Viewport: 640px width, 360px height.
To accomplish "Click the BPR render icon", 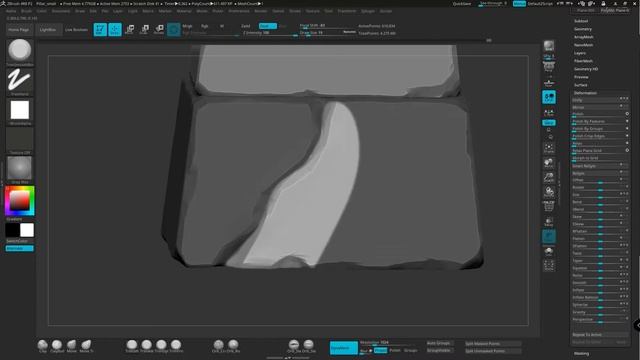I will tap(549, 45).
